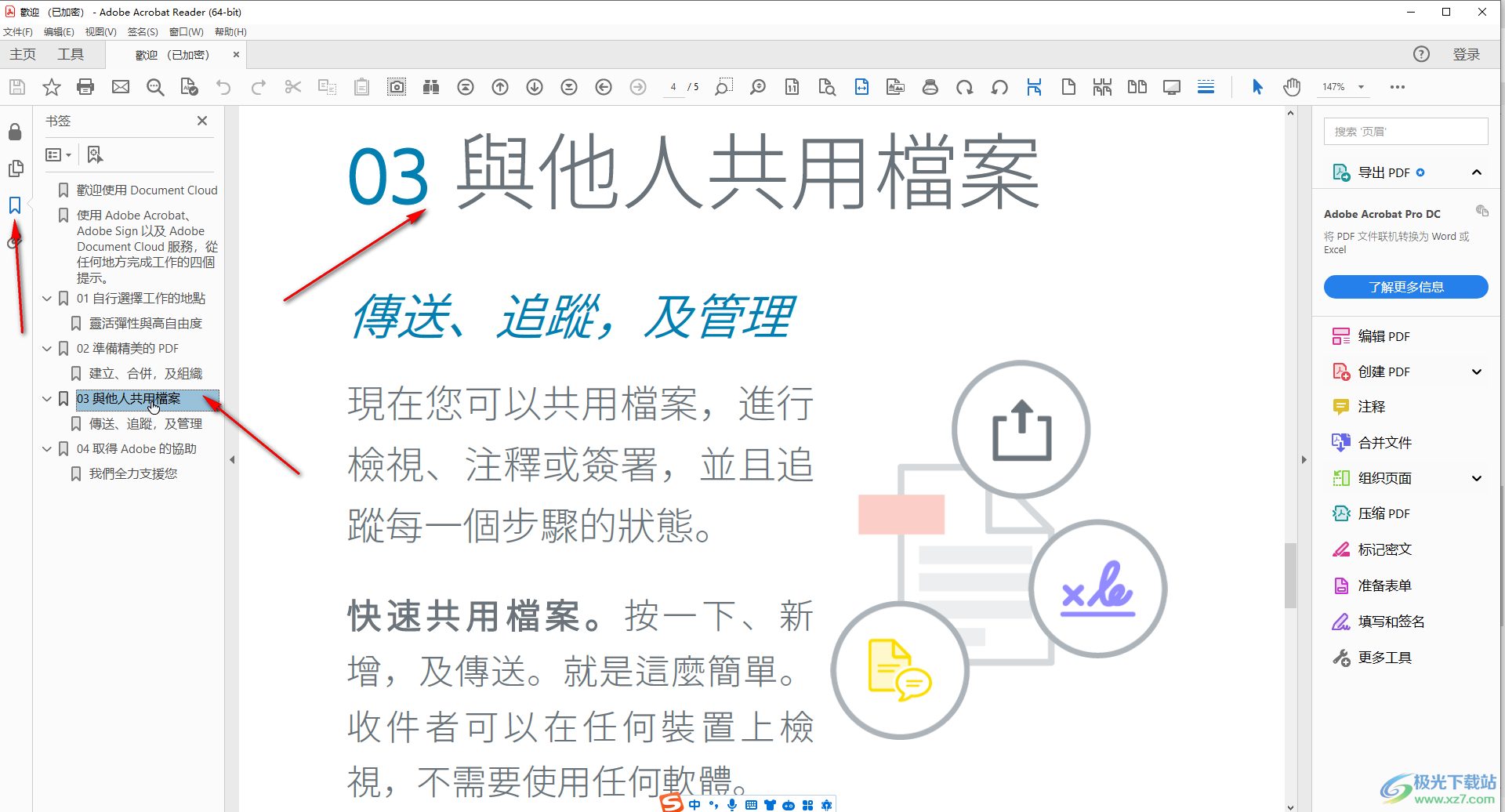Show more toolbar tools ellipsis
The image size is (1505, 812).
(x=1398, y=87)
